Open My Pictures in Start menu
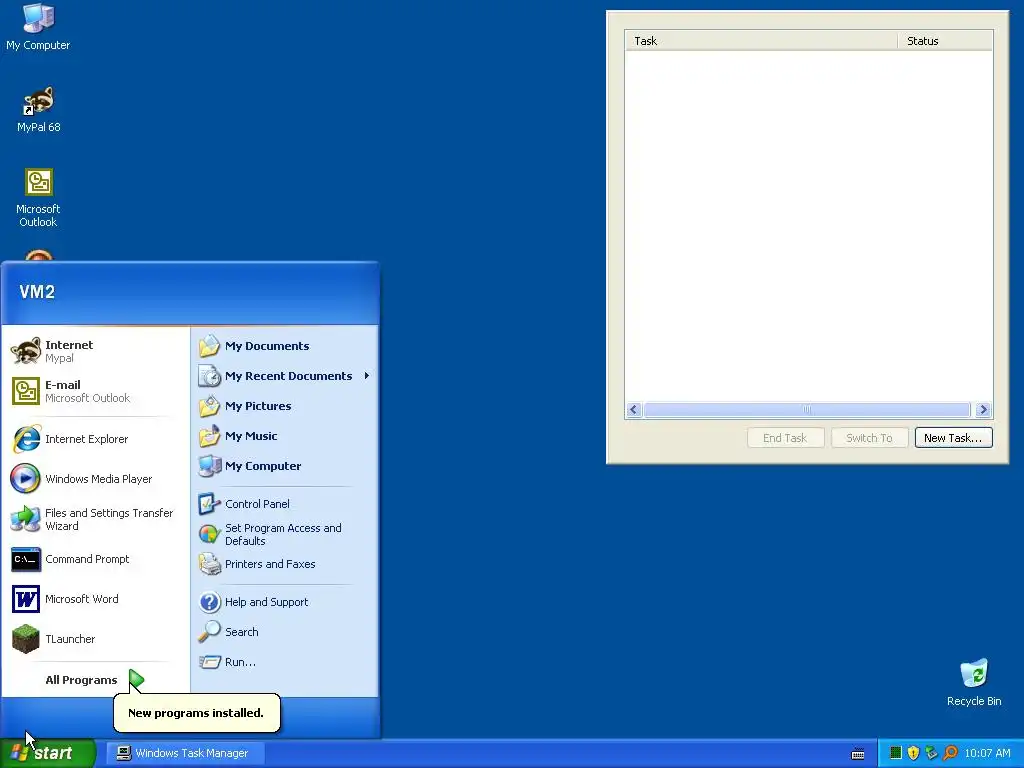This screenshot has height=768, width=1024. [284, 406]
